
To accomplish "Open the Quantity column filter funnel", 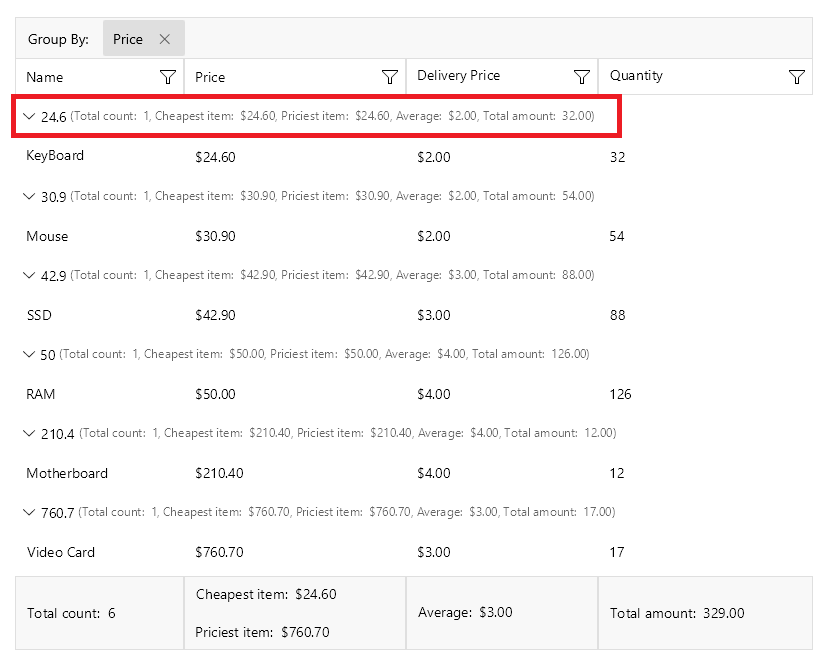I will pos(796,77).
